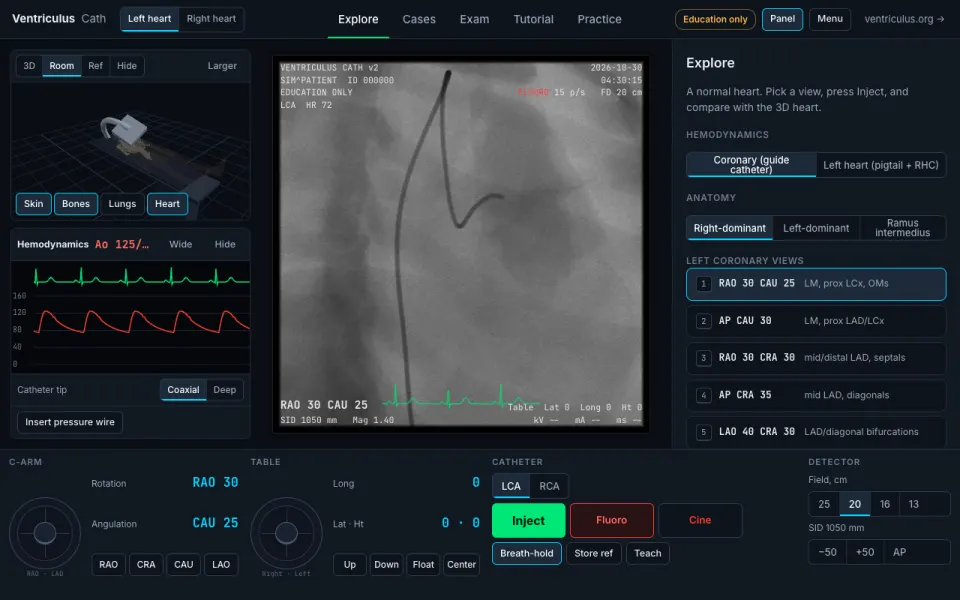Switch to the Left heart mode
The height and width of the screenshot is (600, 960).
coord(149,19)
